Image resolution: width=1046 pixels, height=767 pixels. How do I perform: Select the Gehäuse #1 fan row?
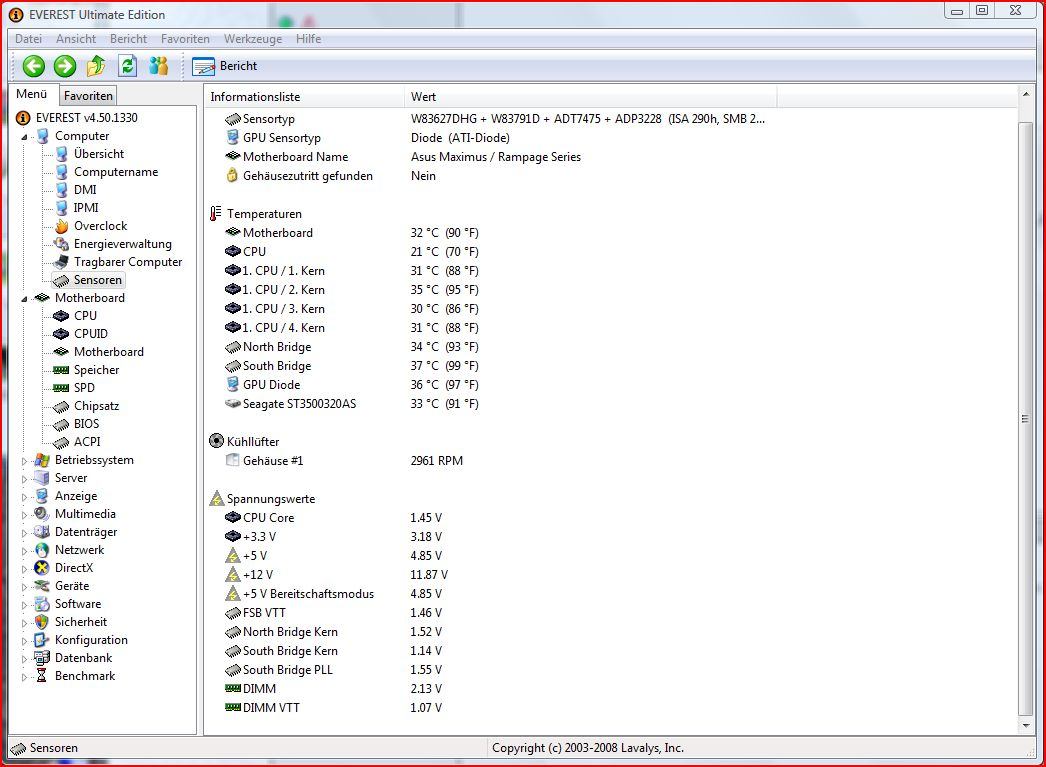(344, 461)
